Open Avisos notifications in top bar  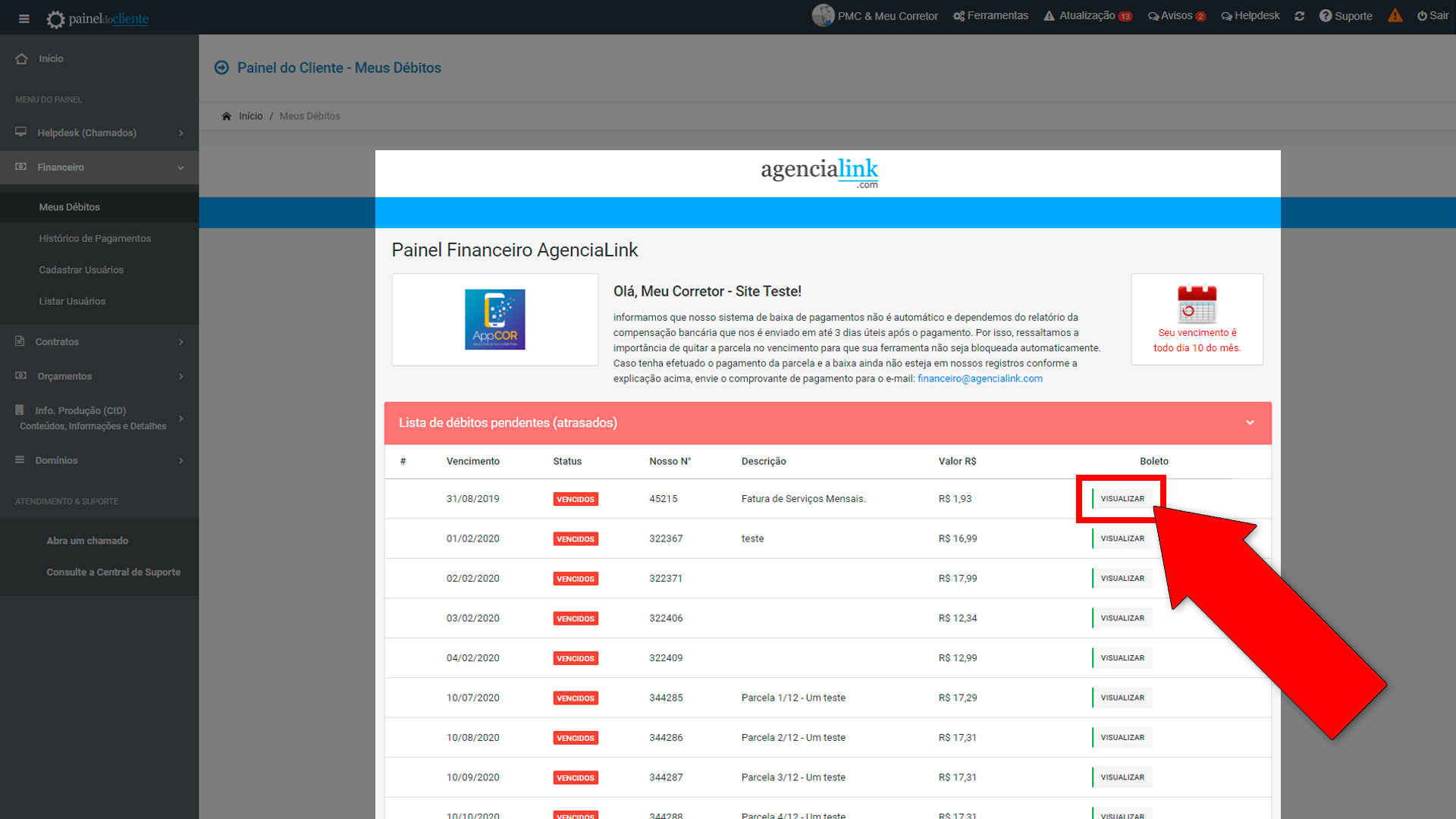[1176, 16]
